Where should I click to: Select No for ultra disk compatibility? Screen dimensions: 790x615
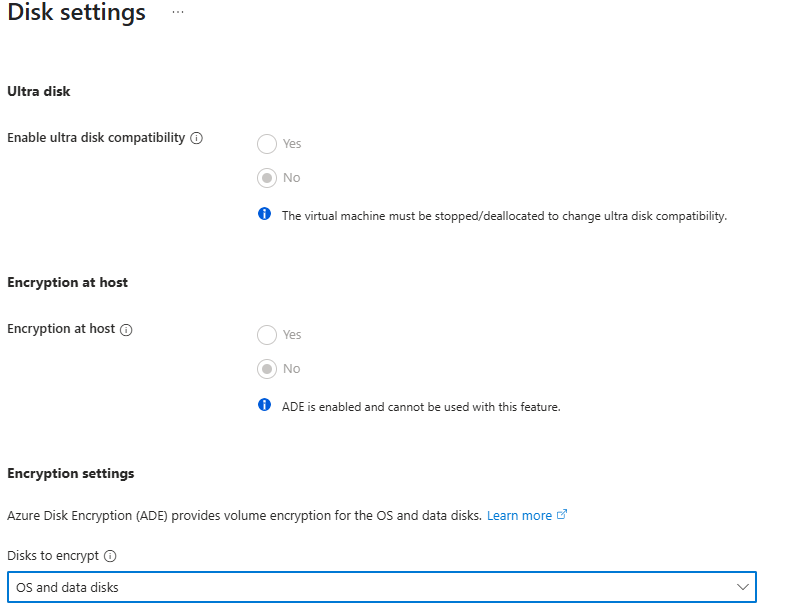[x=267, y=178]
